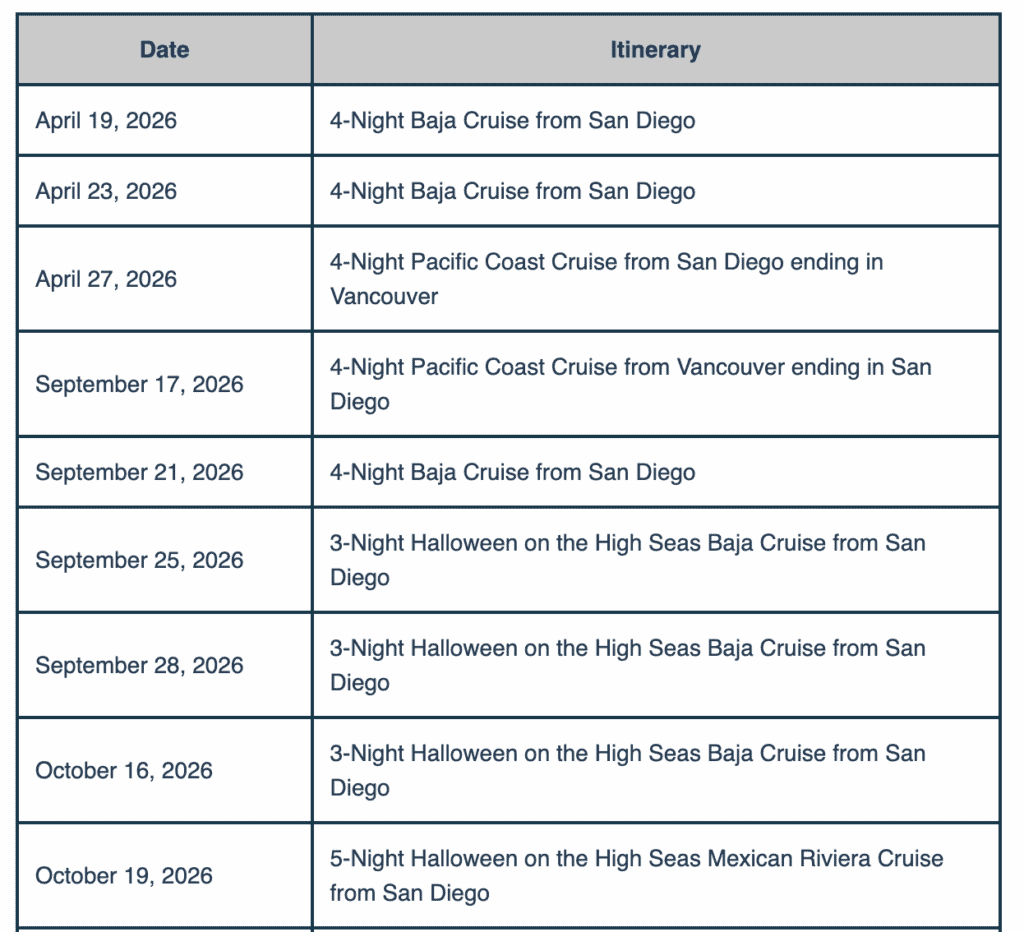The image size is (1024, 932).
Task: Select the September 28, 2026 date cell
Action: tap(139, 665)
